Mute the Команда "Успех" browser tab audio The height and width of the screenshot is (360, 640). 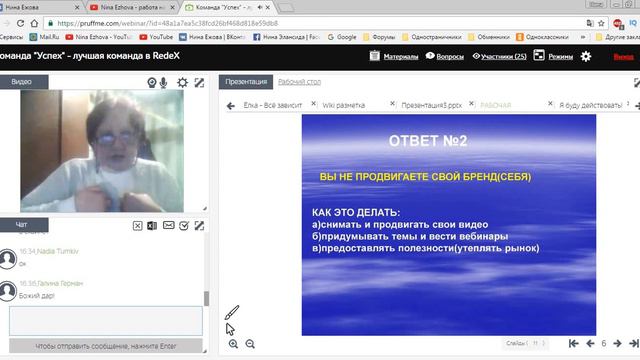tap(260, 7)
